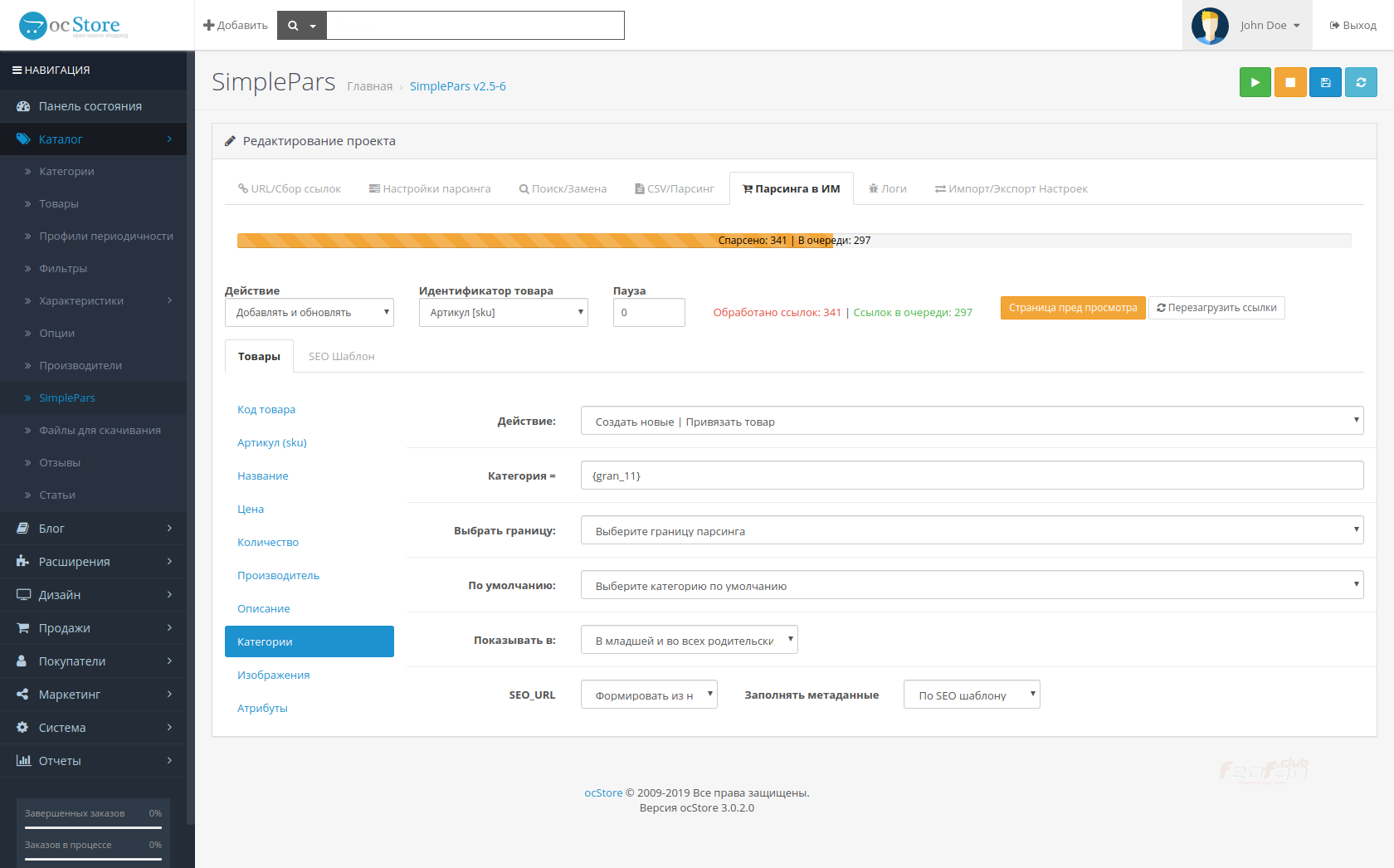Open Выбрать границу dropdown

972,530
